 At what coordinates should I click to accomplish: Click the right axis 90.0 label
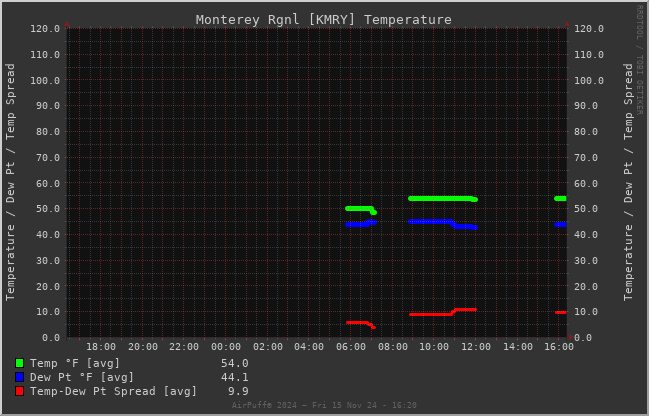586,106
